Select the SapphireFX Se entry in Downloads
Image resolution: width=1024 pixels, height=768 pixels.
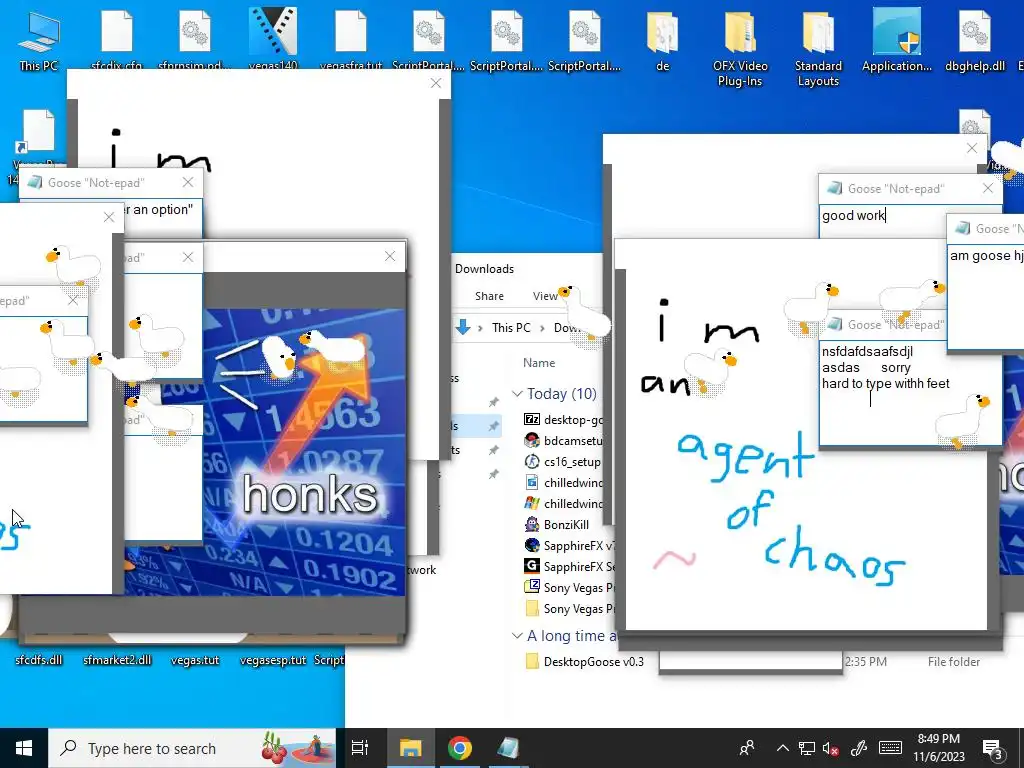coord(569,566)
